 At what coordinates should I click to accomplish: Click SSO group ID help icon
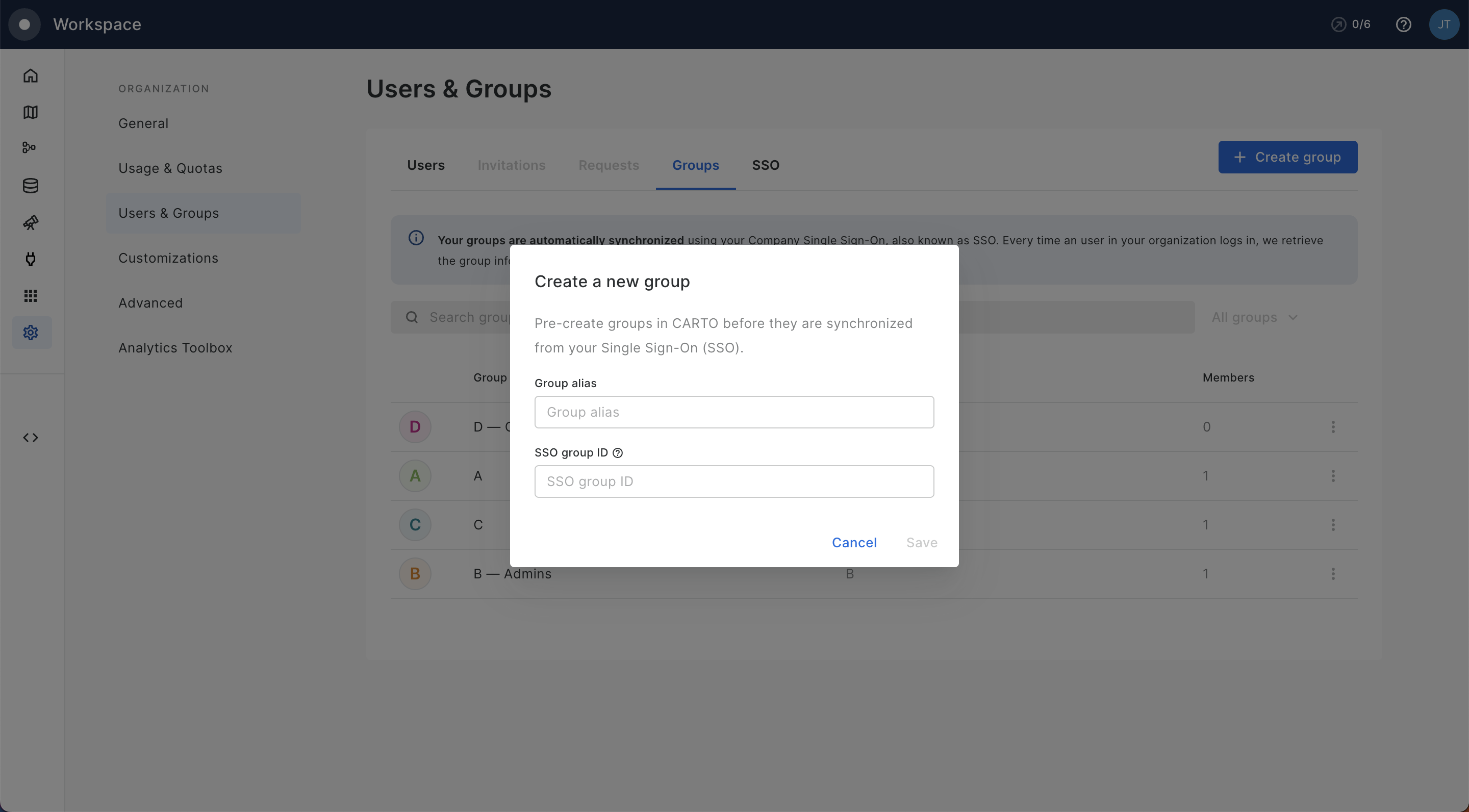coord(618,453)
